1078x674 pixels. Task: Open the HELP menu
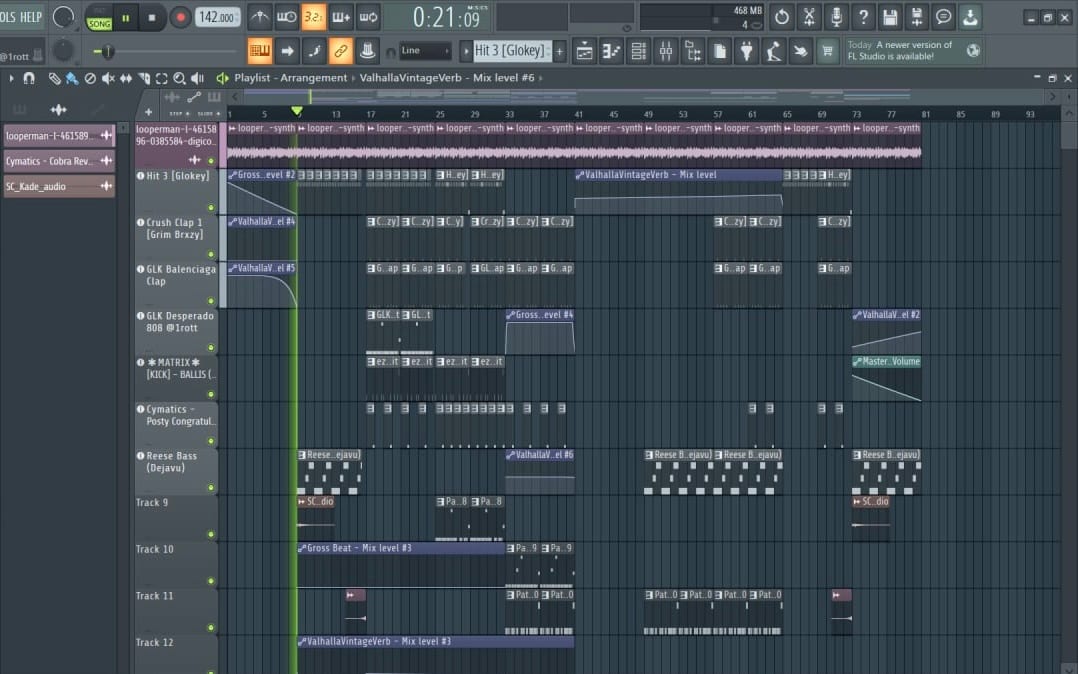30,17
